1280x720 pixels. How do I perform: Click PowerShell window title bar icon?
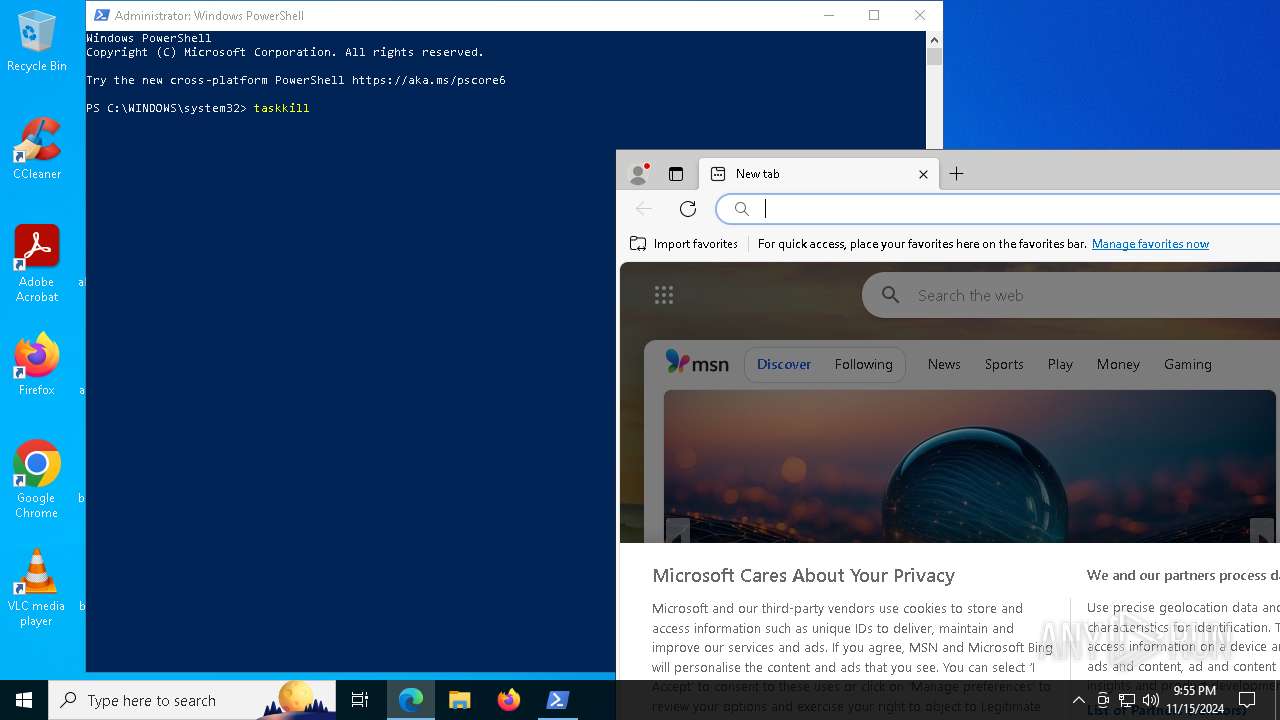pyautogui.click(x=101, y=15)
